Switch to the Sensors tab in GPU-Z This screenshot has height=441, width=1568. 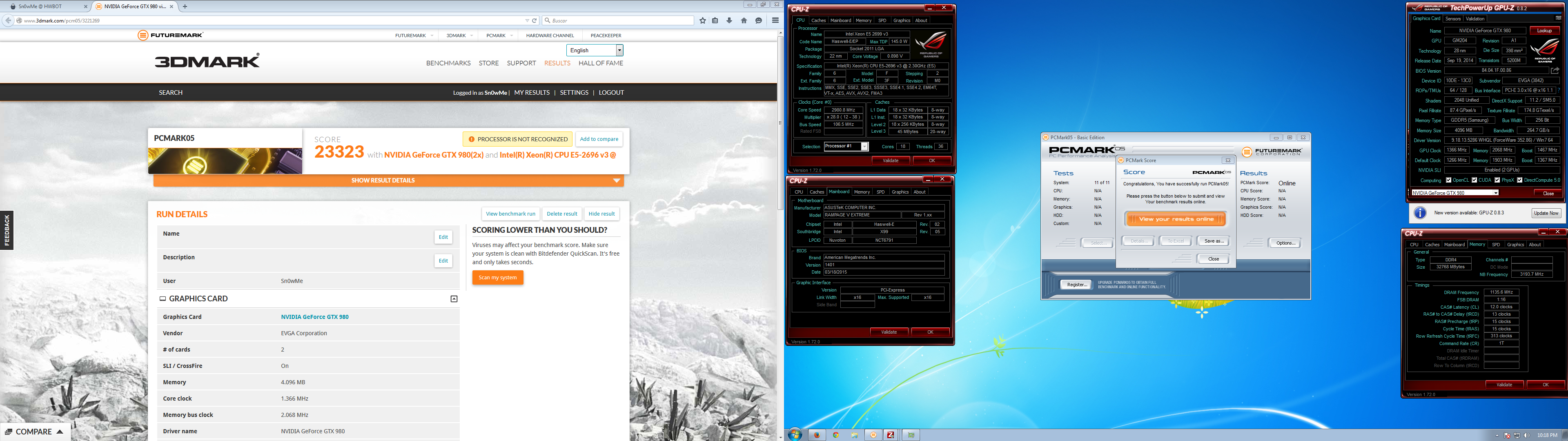[x=1452, y=19]
